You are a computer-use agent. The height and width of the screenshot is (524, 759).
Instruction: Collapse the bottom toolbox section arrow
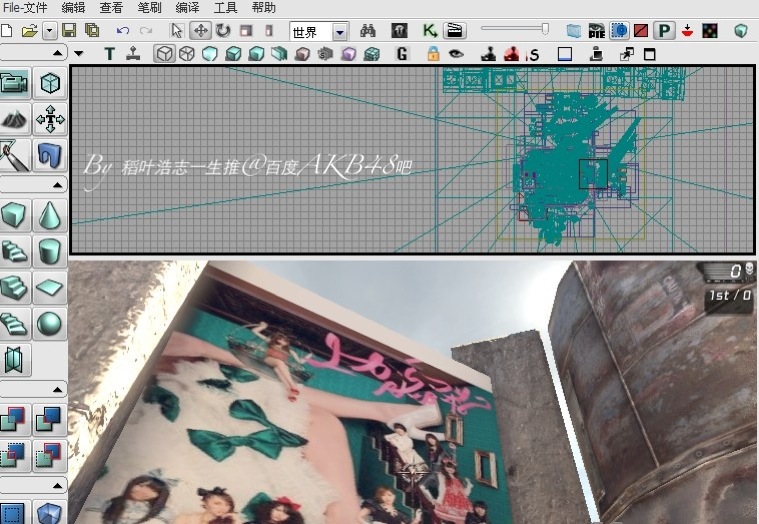57,485
